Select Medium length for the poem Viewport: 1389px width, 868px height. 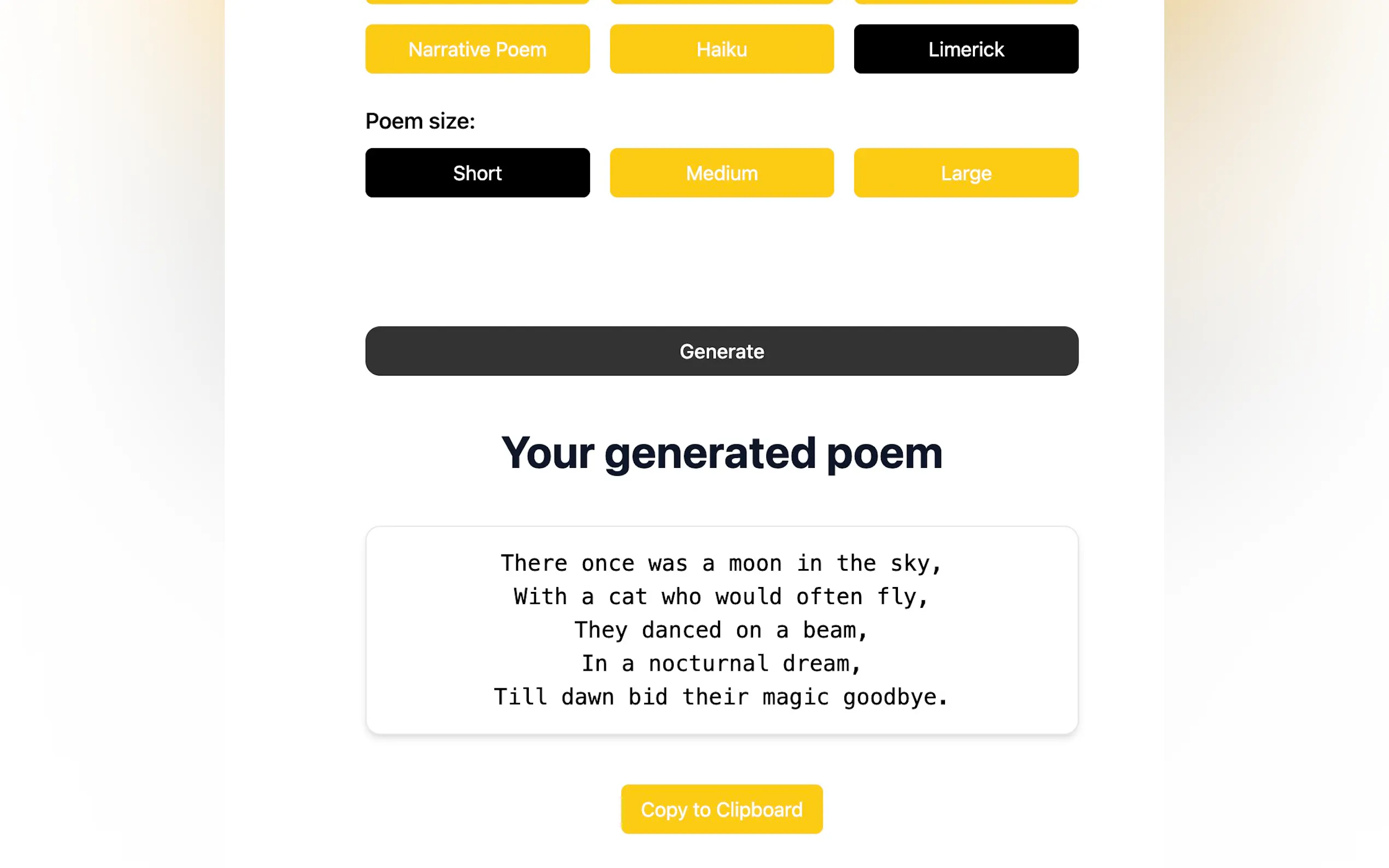pyautogui.click(x=721, y=173)
